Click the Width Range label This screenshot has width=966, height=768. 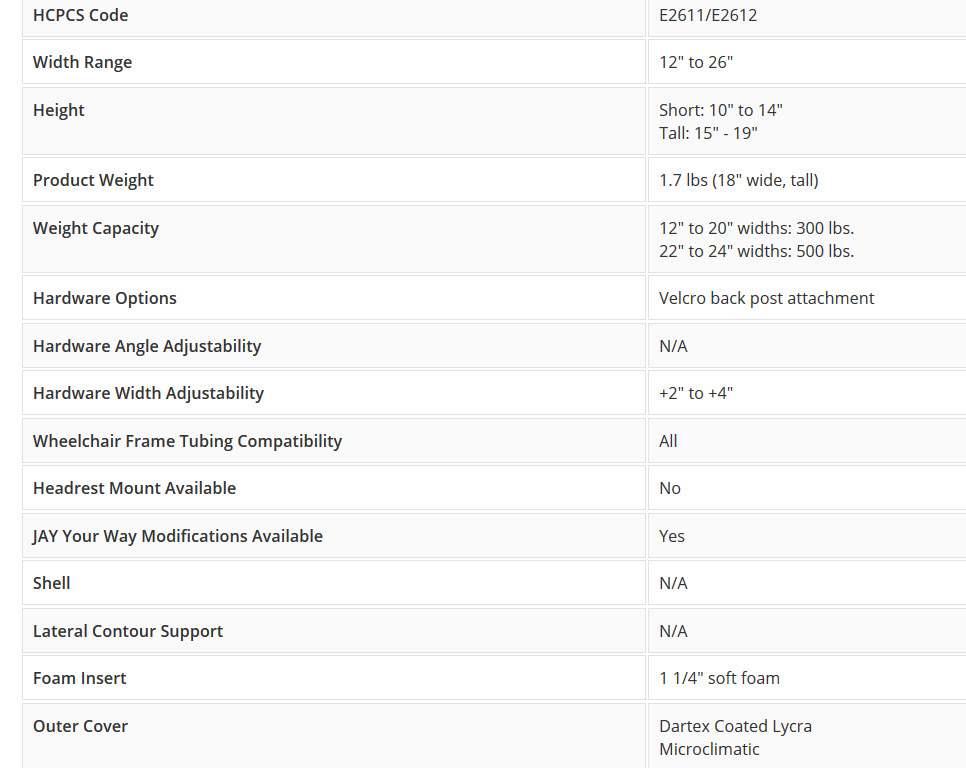tap(82, 62)
